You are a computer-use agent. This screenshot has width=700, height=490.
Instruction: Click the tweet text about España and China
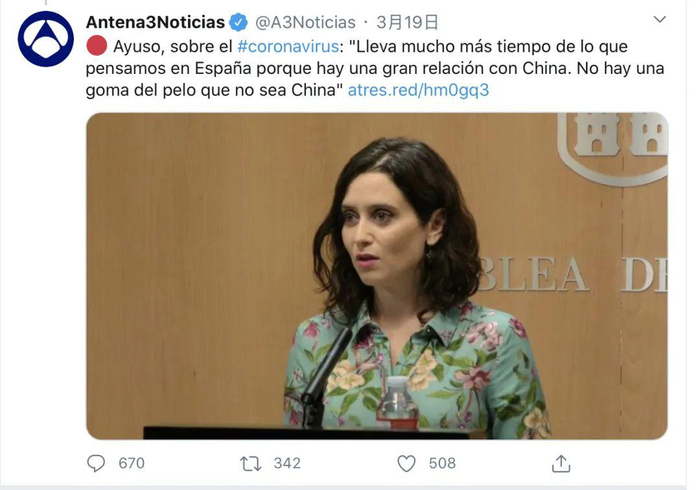point(375,68)
